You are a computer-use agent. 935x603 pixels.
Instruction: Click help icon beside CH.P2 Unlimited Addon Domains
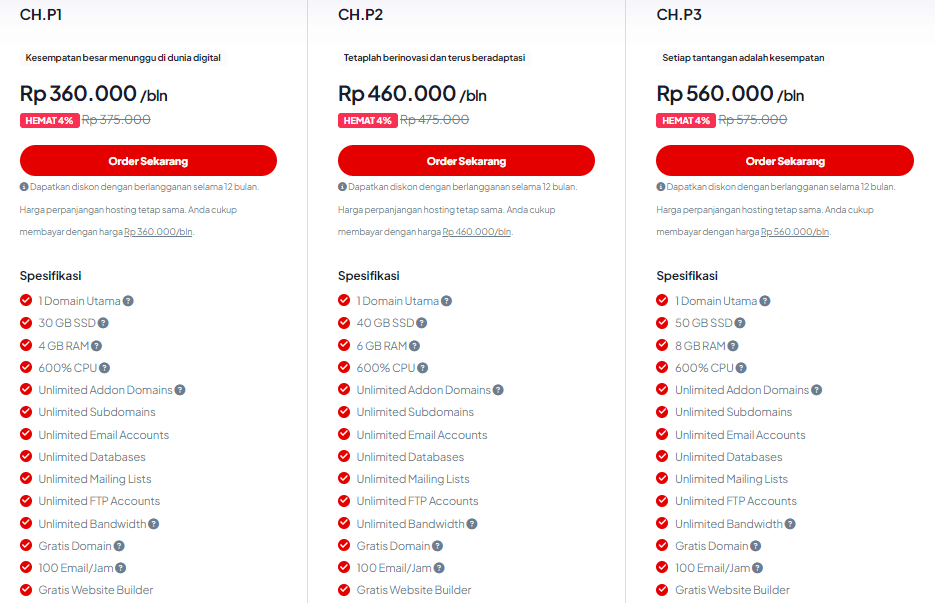click(x=498, y=390)
